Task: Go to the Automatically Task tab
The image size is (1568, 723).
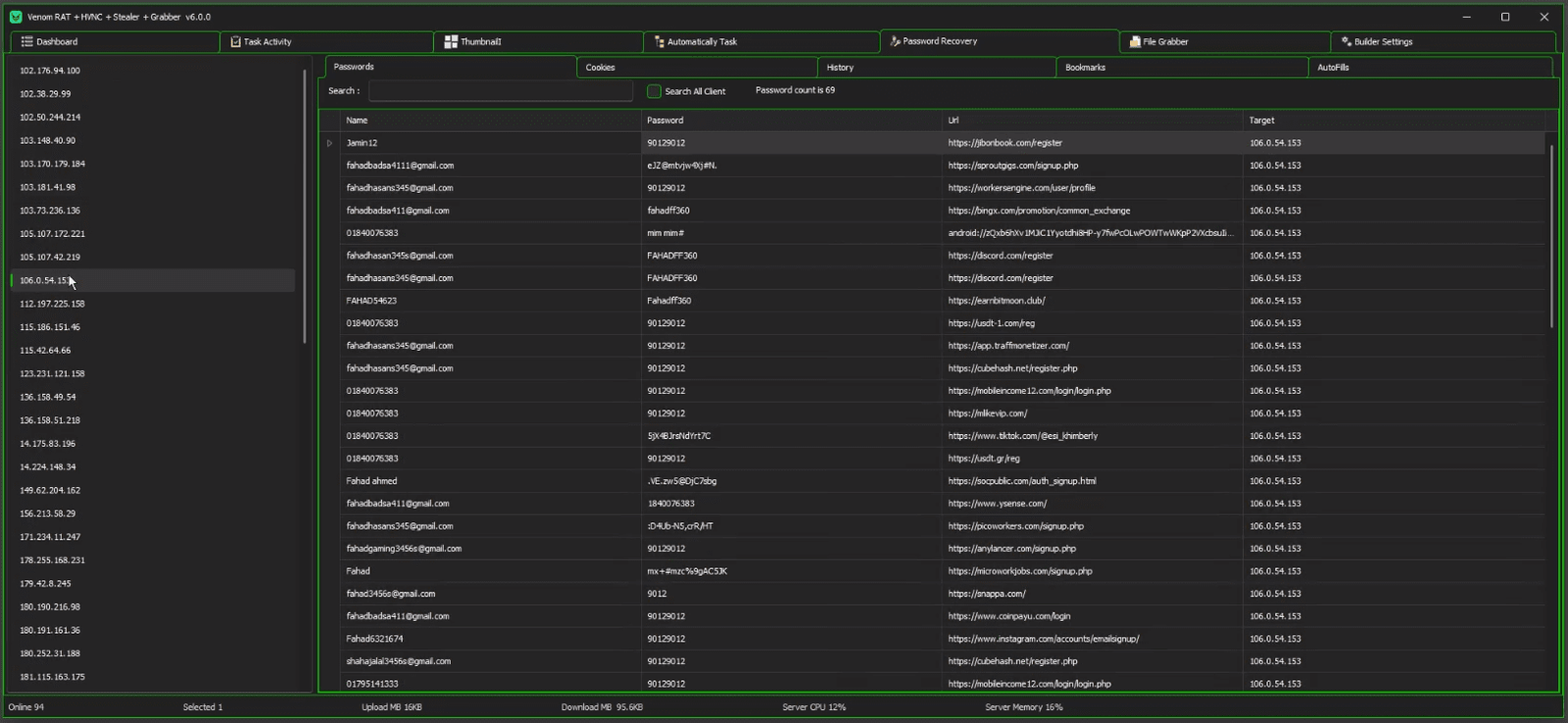Action: pyautogui.click(x=761, y=42)
